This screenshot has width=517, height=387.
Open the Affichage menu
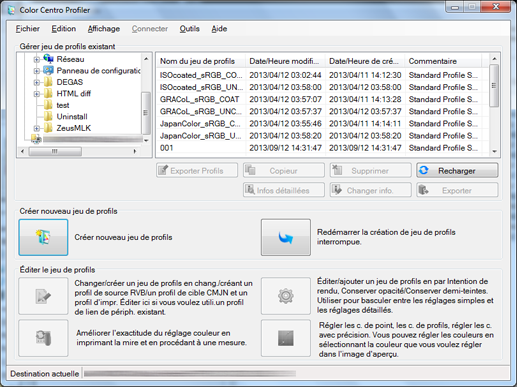[x=104, y=29]
